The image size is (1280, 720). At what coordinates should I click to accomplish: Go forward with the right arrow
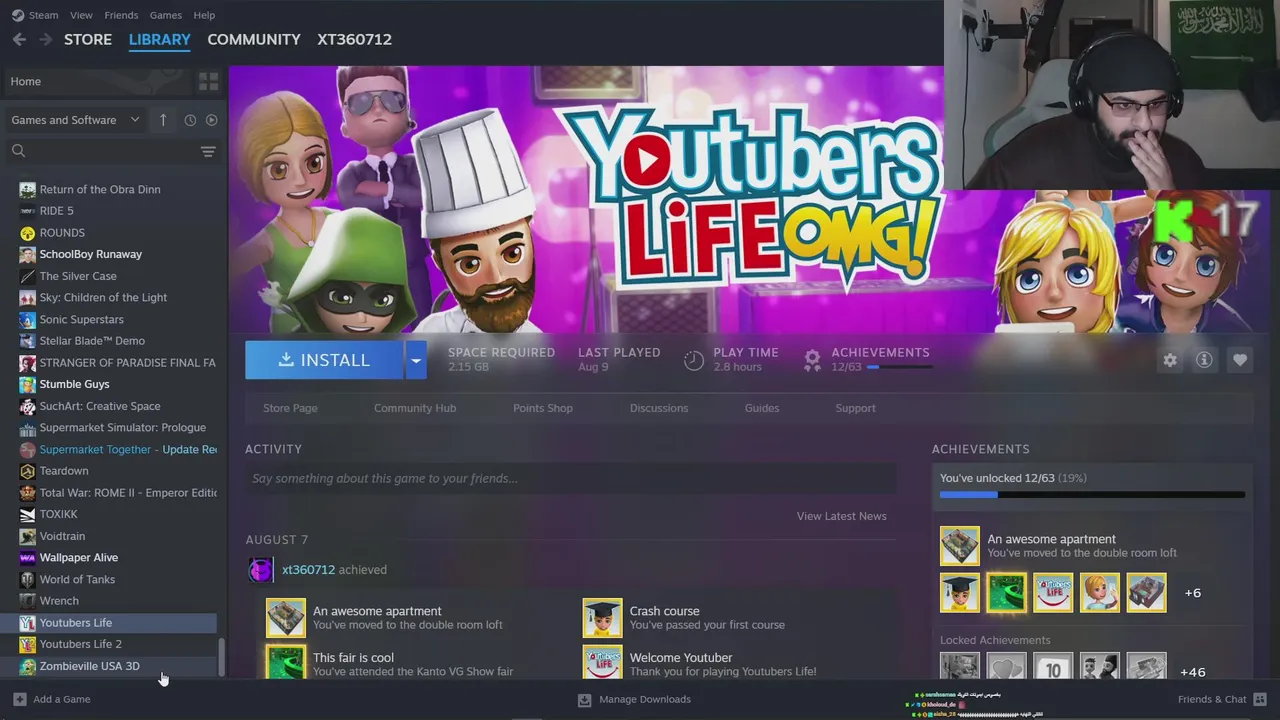coord(45,39)
